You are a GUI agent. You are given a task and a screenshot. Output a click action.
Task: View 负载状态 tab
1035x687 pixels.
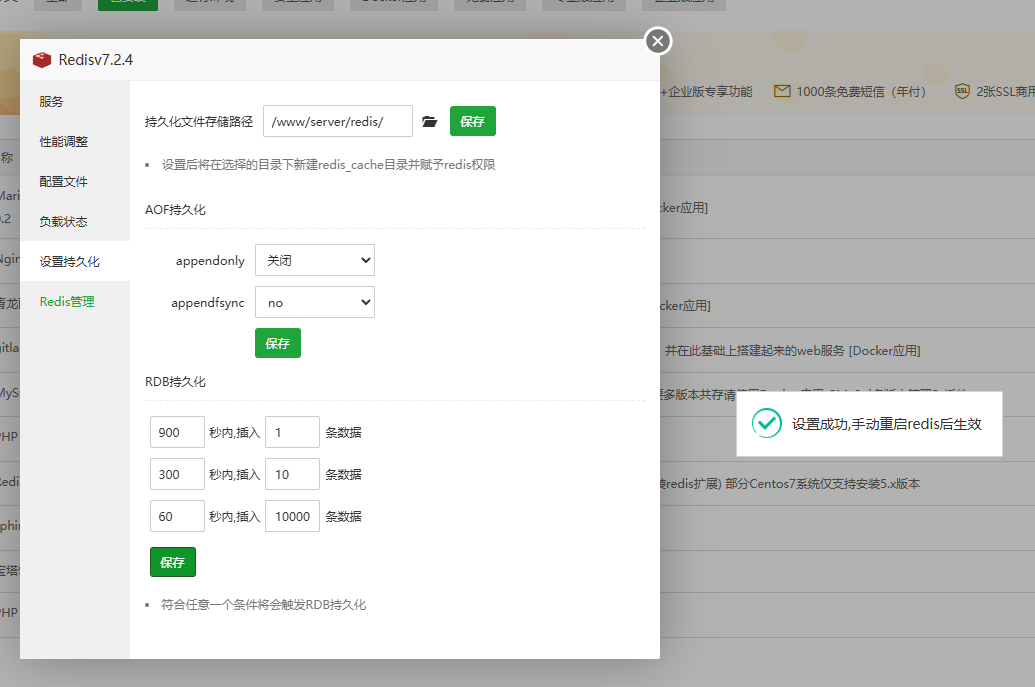tap(75, 221)
